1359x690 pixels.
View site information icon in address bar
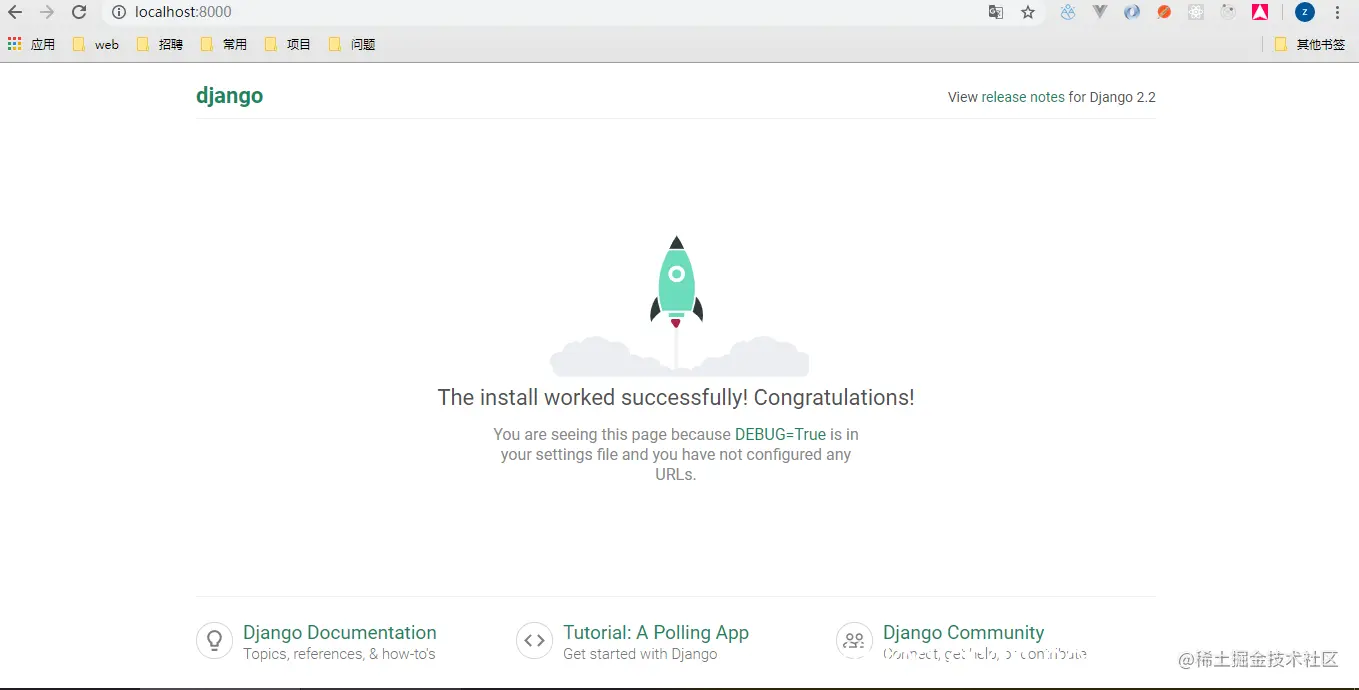119,12
